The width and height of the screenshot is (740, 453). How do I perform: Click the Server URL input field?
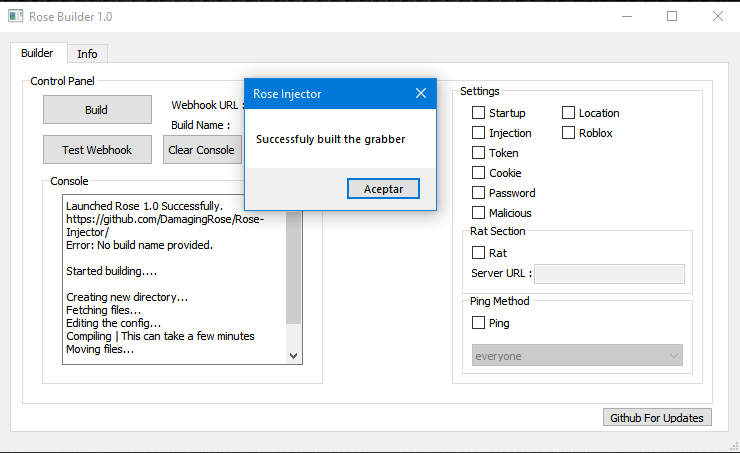(x=609, y=274)
